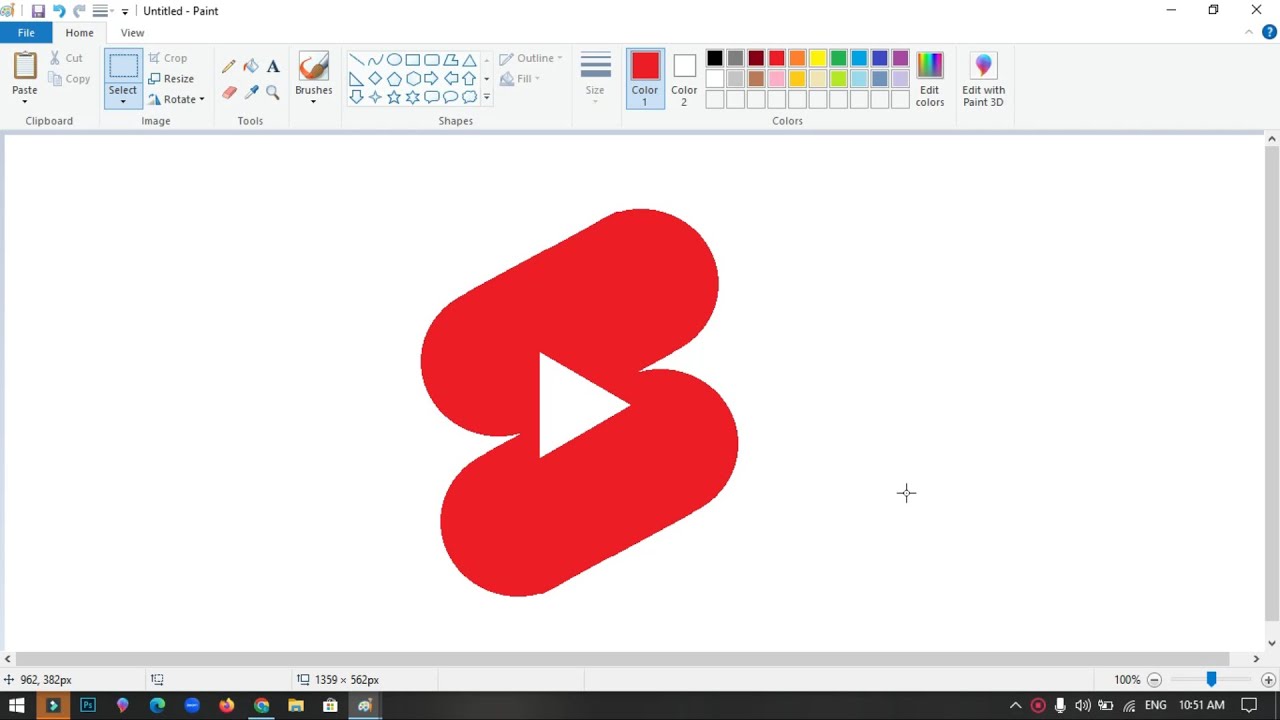
Task: Choose the Rounded rectangle shape
Action: coord(431,60)
